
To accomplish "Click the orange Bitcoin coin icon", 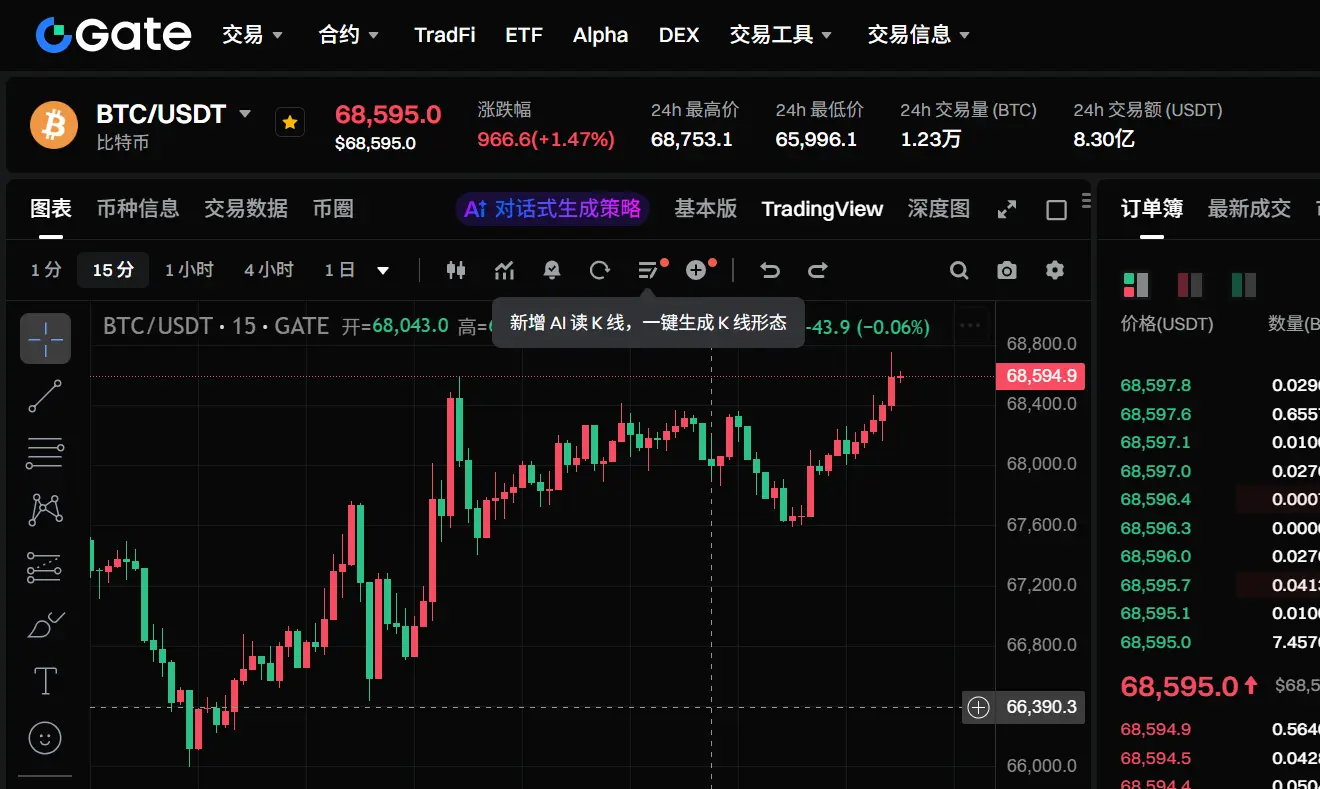I will (x=54, y=125).
